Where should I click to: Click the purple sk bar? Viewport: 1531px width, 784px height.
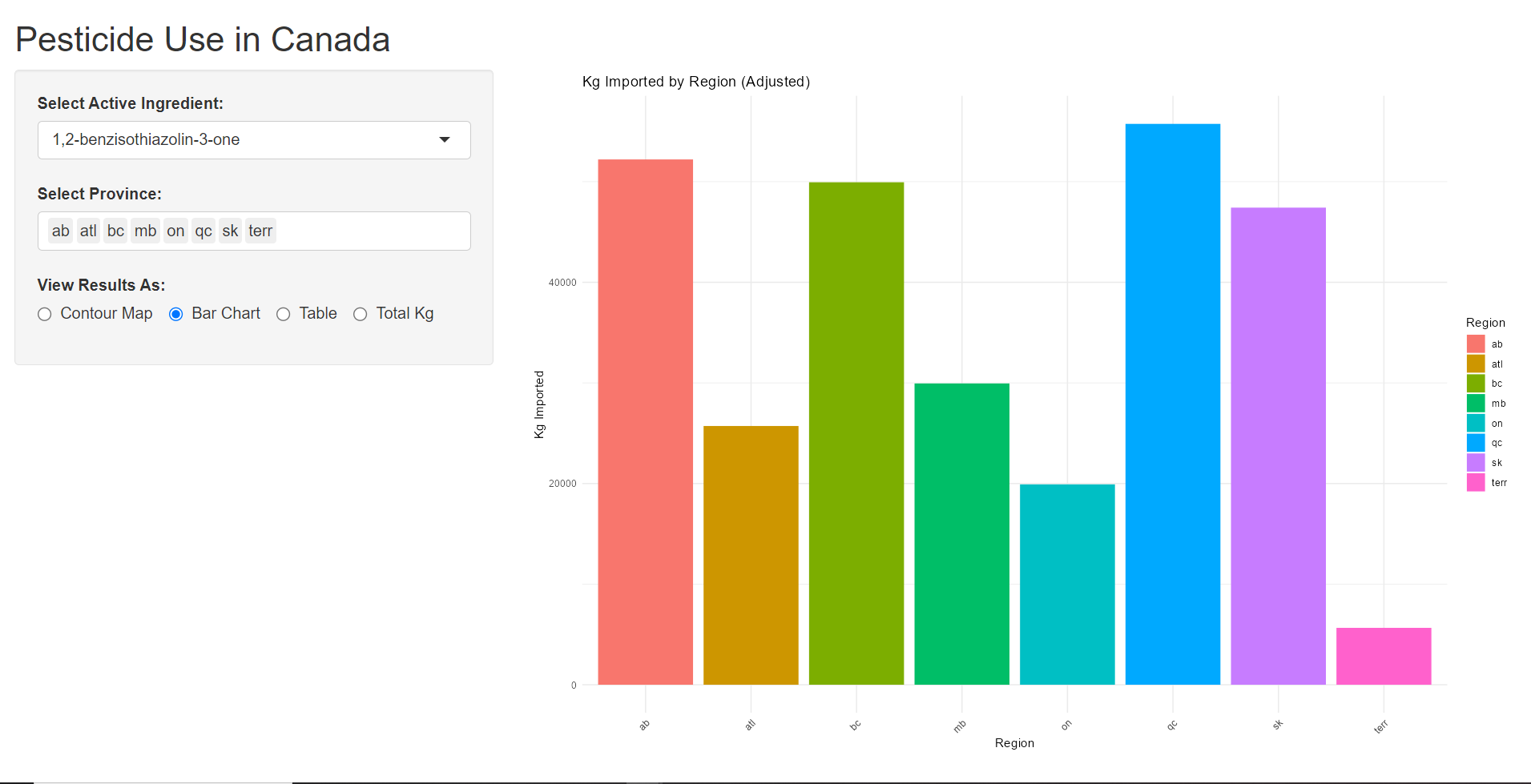point(1278,446)
